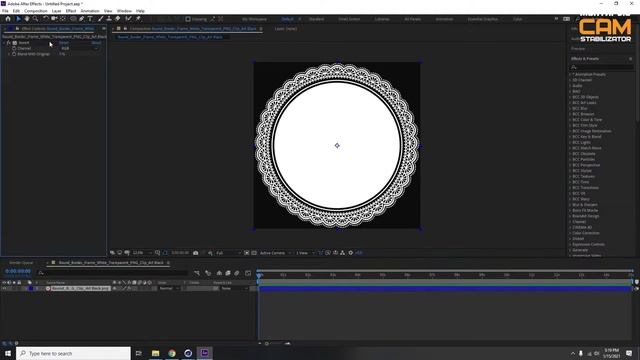640x360 pixels.
Task: Click the Effects & Presets search field
Action: point(602,67)
